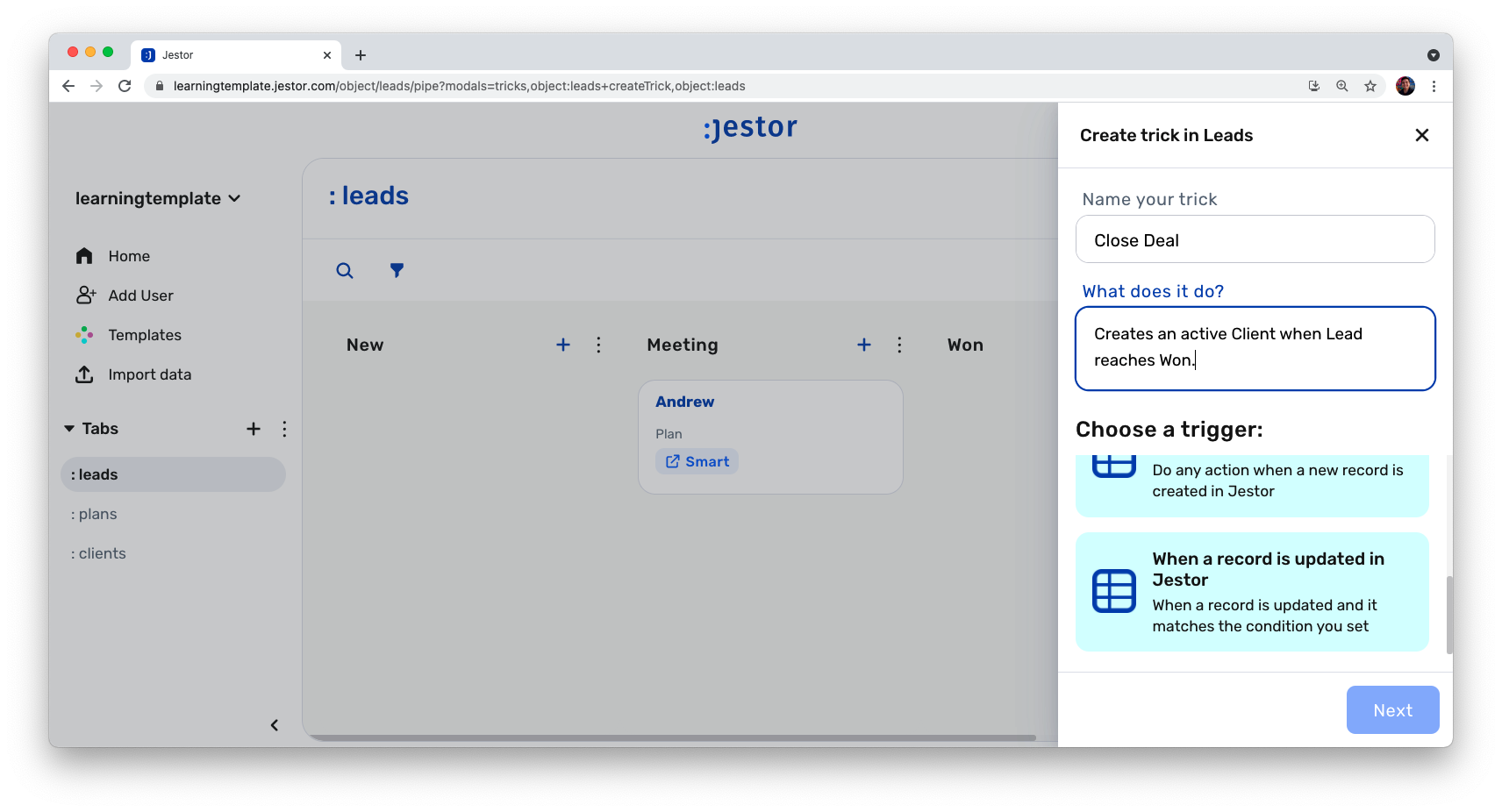Open New column options menu

point(598,345)
